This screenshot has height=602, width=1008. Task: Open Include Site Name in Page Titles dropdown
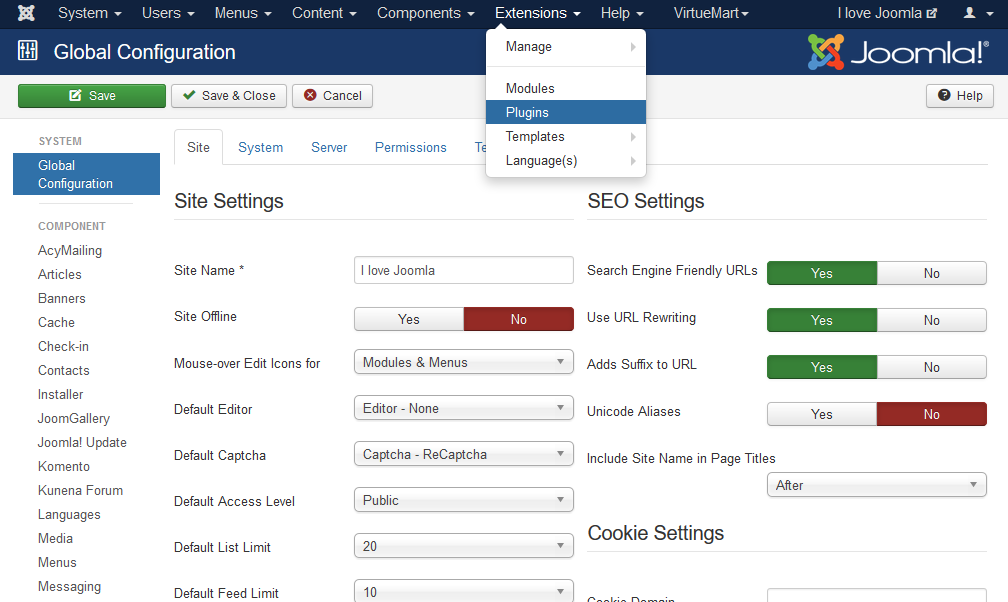pos(877,485)
